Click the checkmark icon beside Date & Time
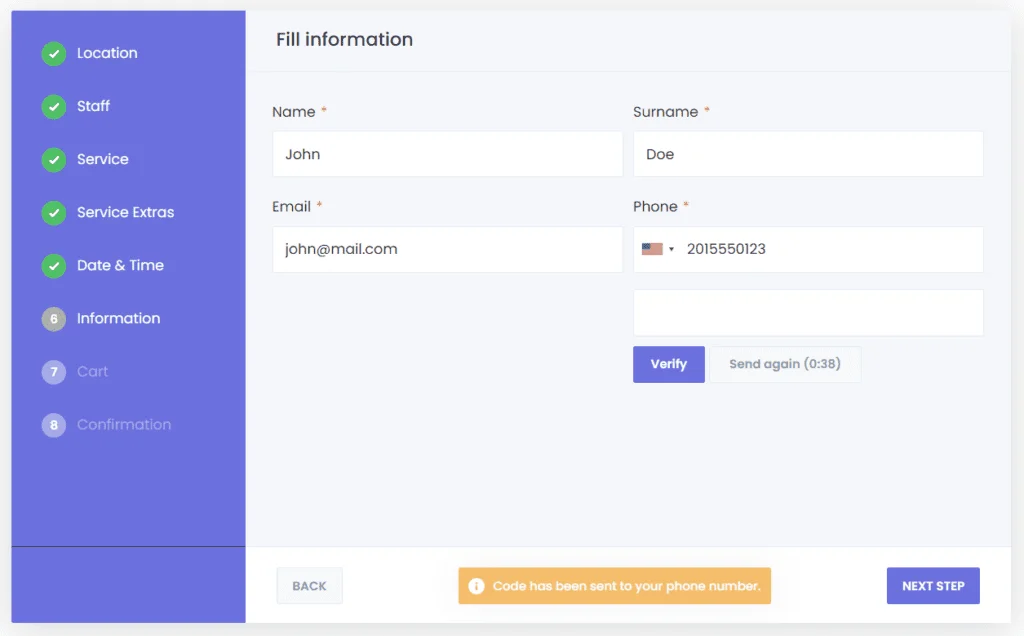 click(54, 266)
